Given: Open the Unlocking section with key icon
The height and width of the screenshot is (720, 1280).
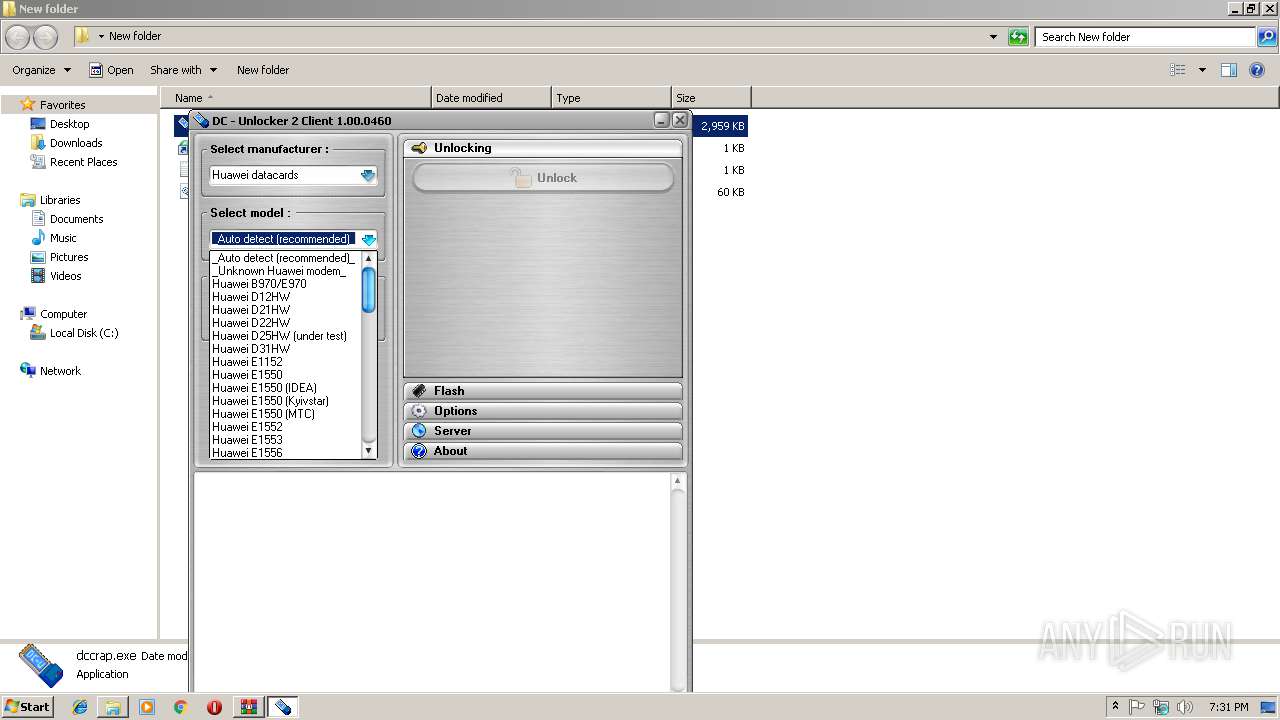Looking at the screenshot, I should tap(543, 148).
